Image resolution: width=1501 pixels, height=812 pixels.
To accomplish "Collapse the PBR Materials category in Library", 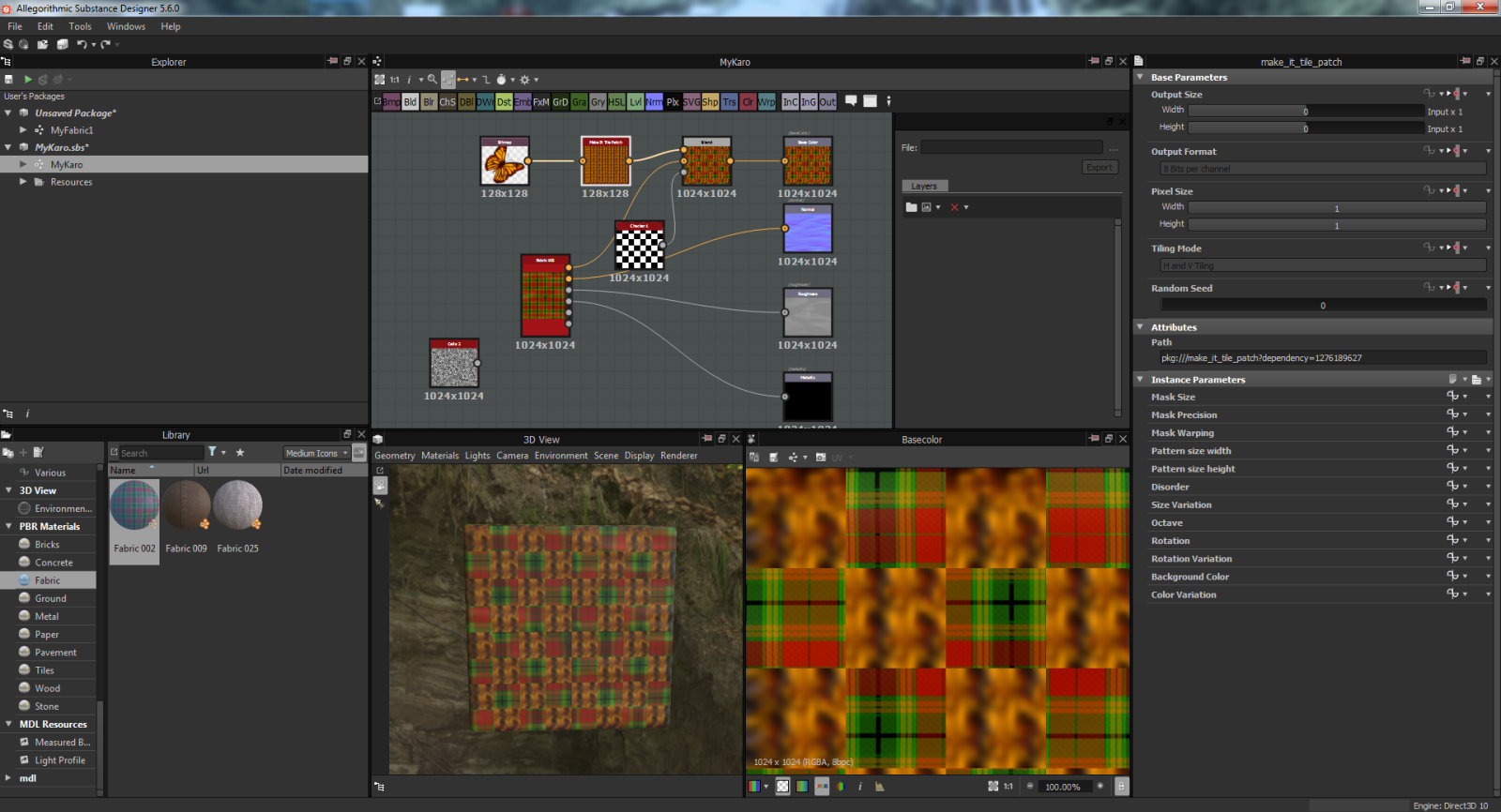I will 8,526.
